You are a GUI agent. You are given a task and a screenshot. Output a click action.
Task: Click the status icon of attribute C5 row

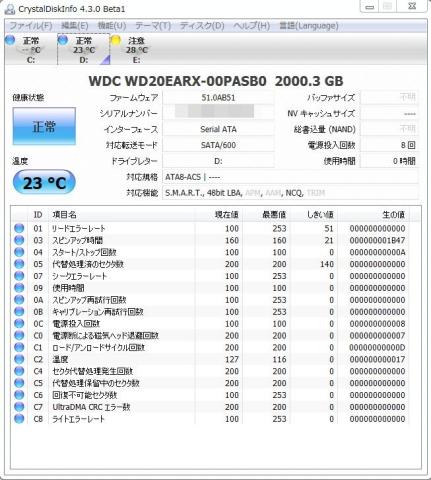click(x=19, y=383)
